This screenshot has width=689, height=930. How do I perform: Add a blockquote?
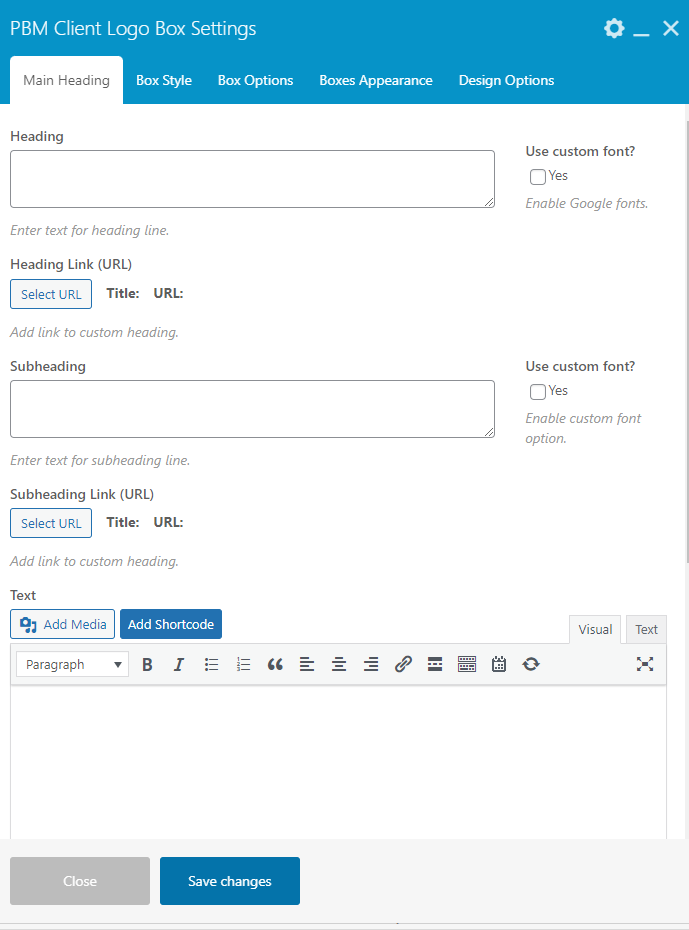[x=275, y=664]
